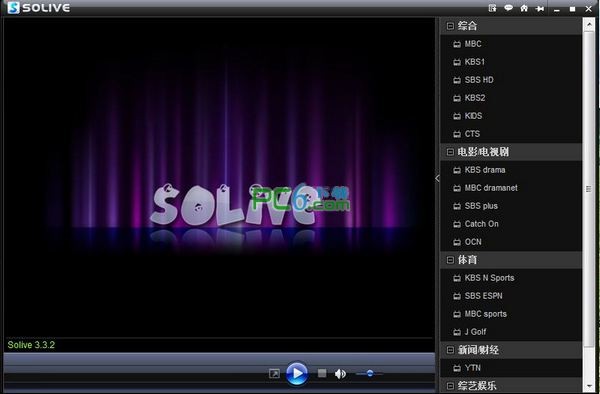Screen dimensions: 600x394
Task: Adjust the volume slider knob
Action: tap(370, 373)
